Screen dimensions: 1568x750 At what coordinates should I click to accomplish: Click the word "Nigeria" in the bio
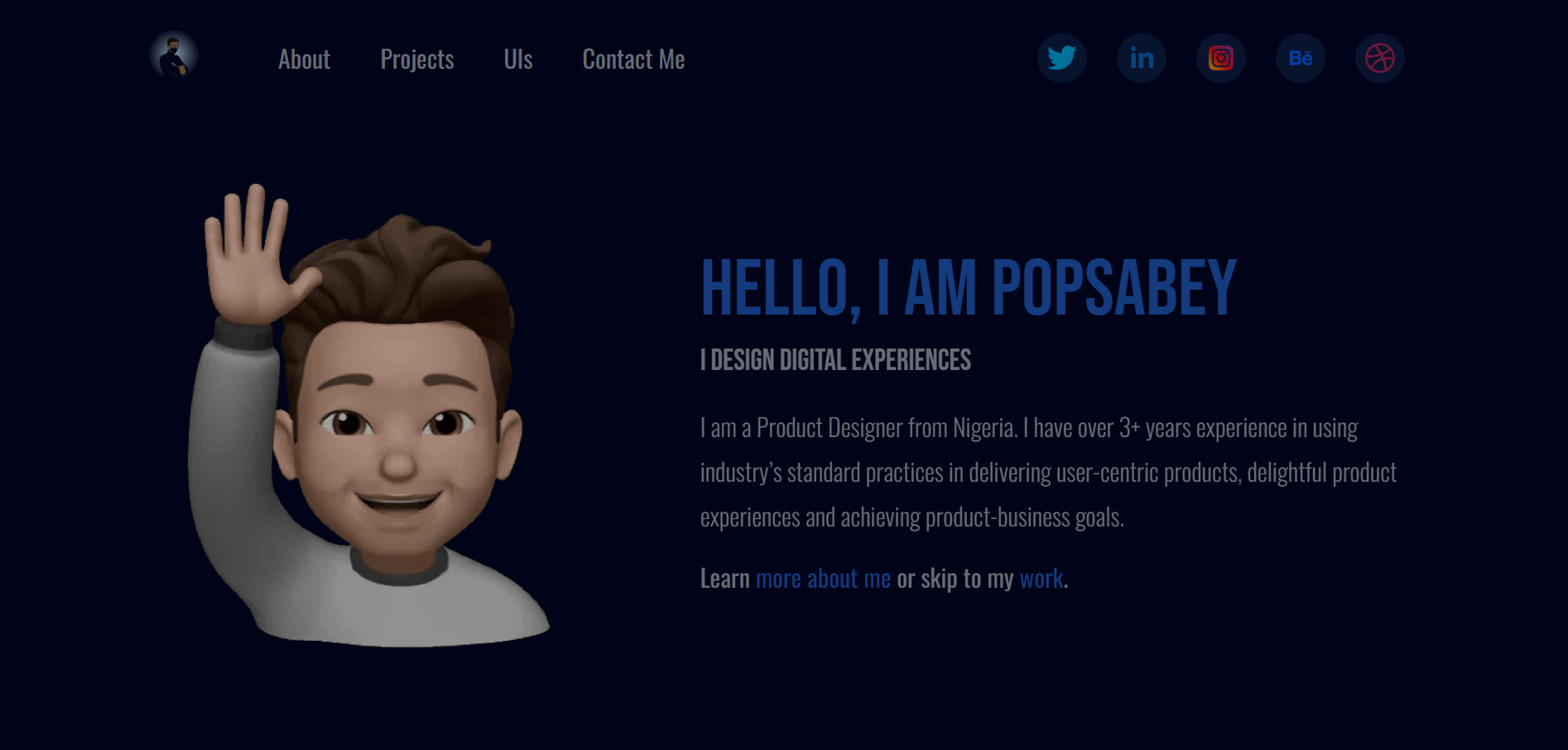(983, 428)
